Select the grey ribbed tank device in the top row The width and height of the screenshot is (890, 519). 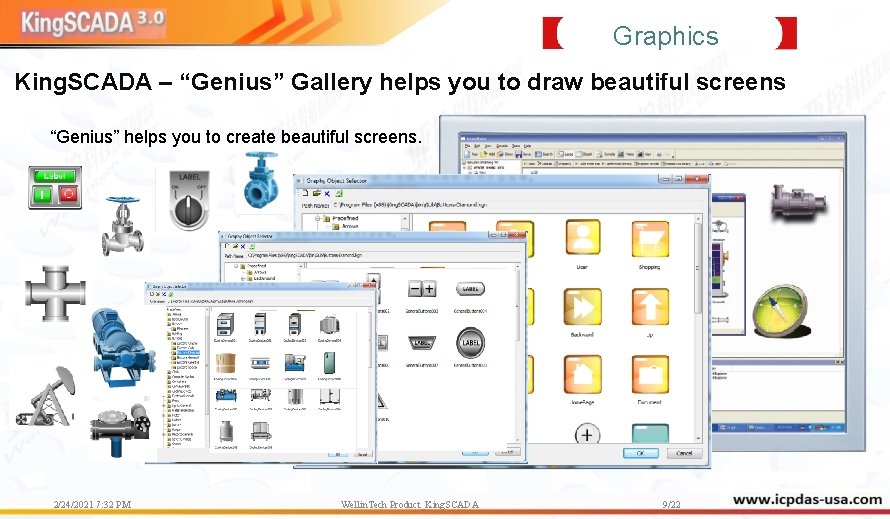[x=329, y=325]
